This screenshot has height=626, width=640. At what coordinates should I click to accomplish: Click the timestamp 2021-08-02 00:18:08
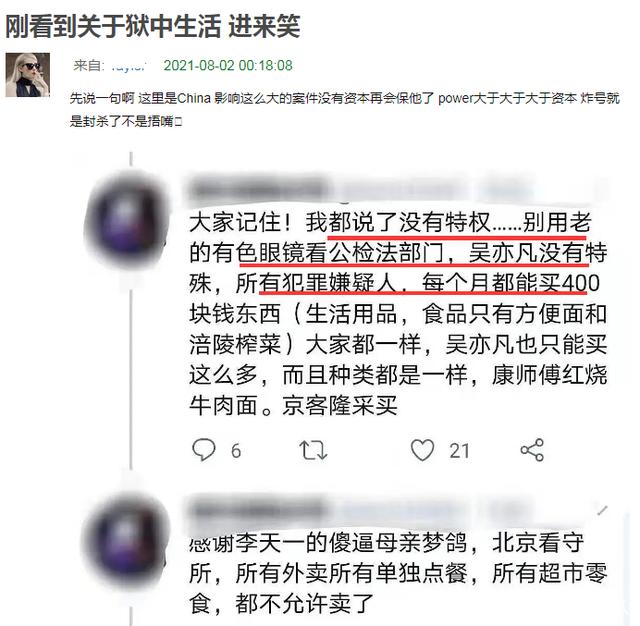click(228, 65)
